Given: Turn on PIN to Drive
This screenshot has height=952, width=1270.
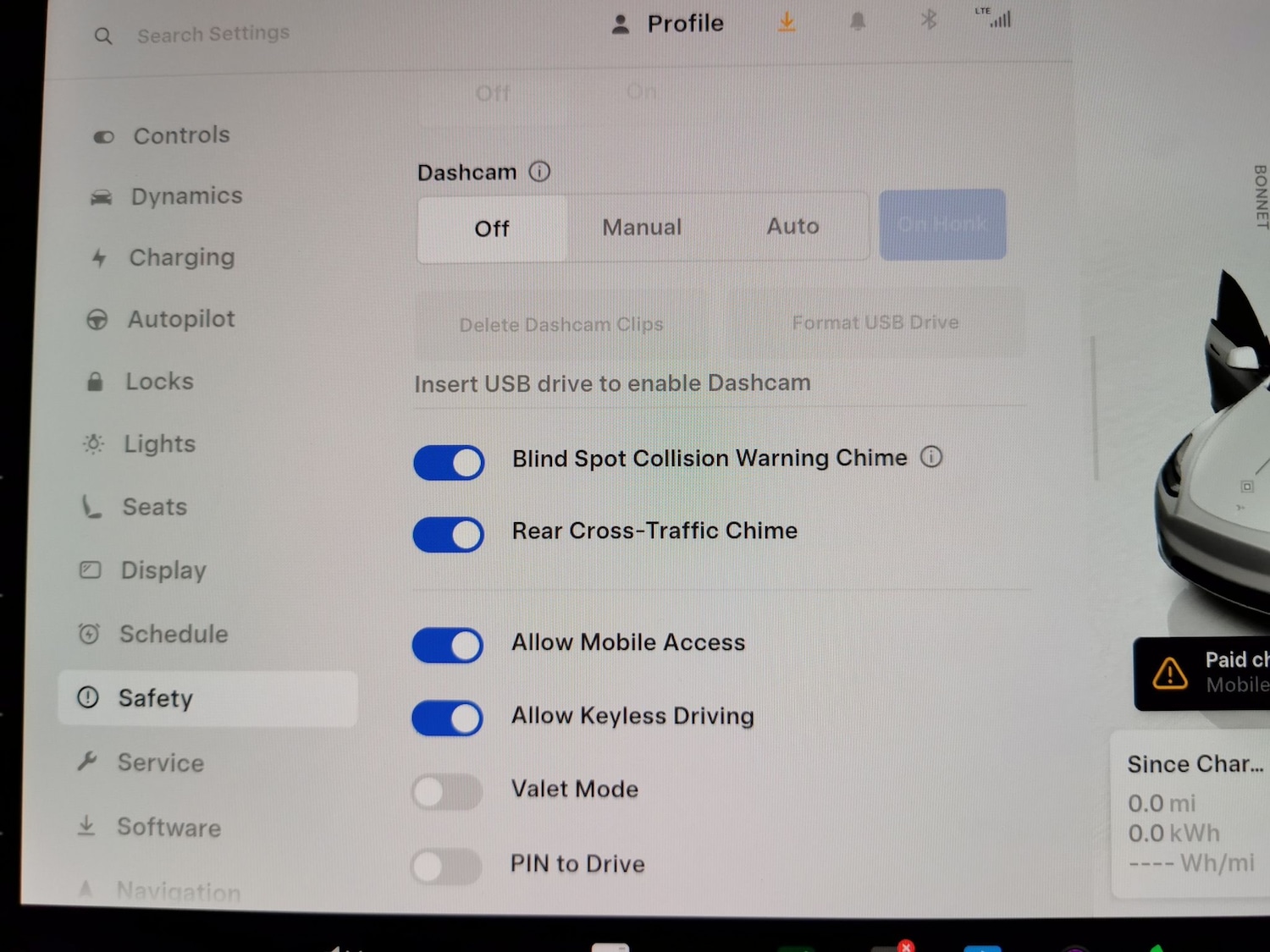Looking at the screenshot, I should click(445, 866).
